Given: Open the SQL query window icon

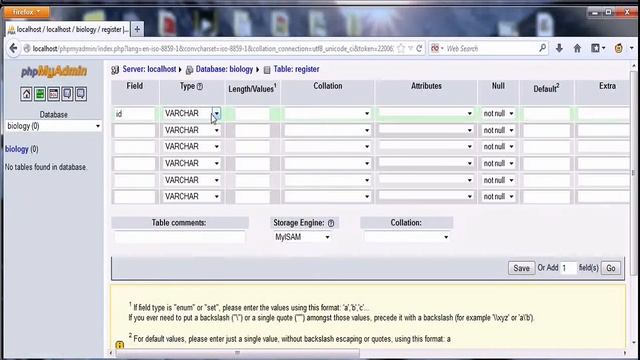Looking at the screenshot, I should [x=53, y=94].
